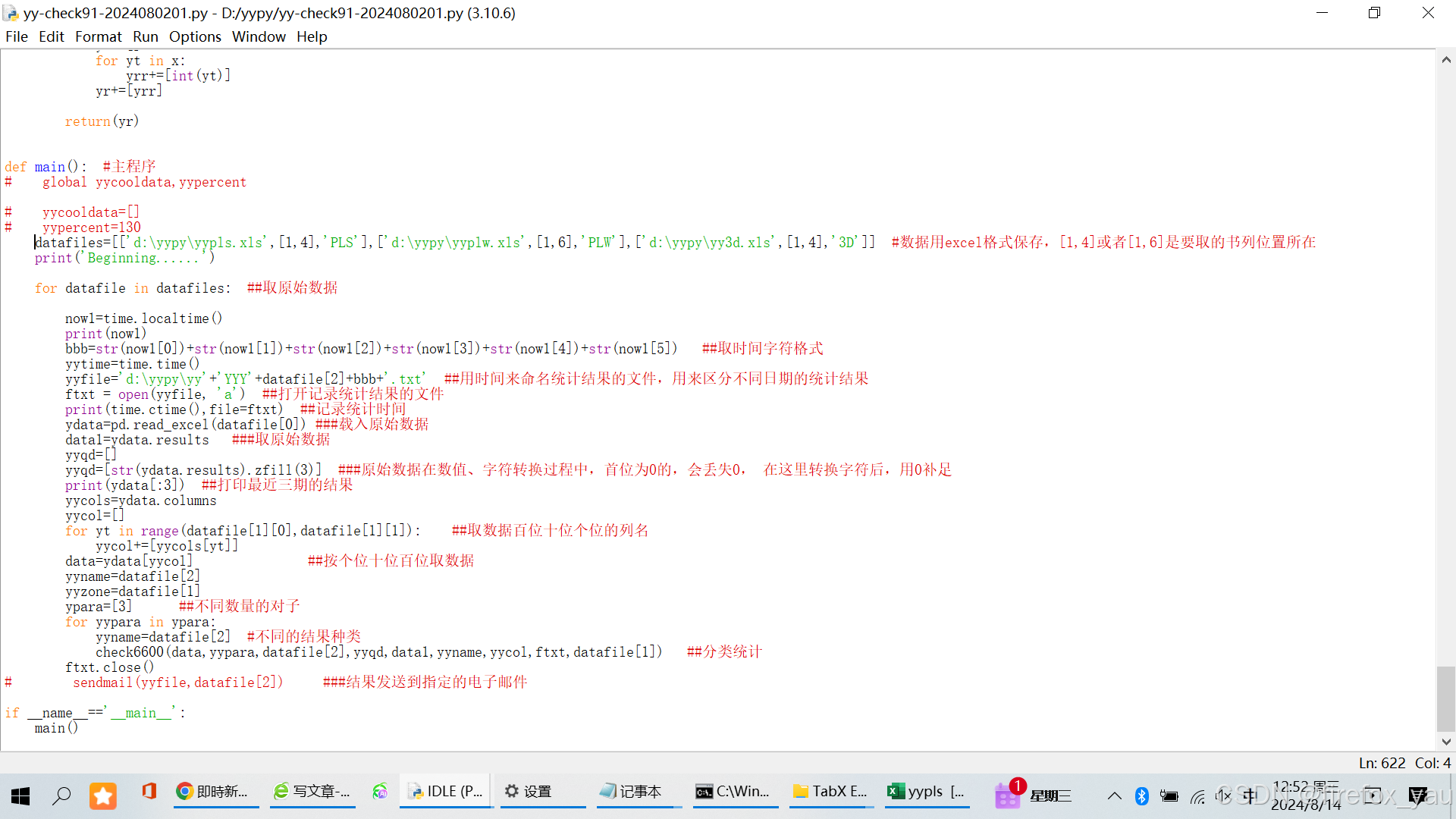The width and height of the screenshot is (1456, 819).
Task: Click the vertical scrollbar thumb
Action: click(x=1446, y=698)
